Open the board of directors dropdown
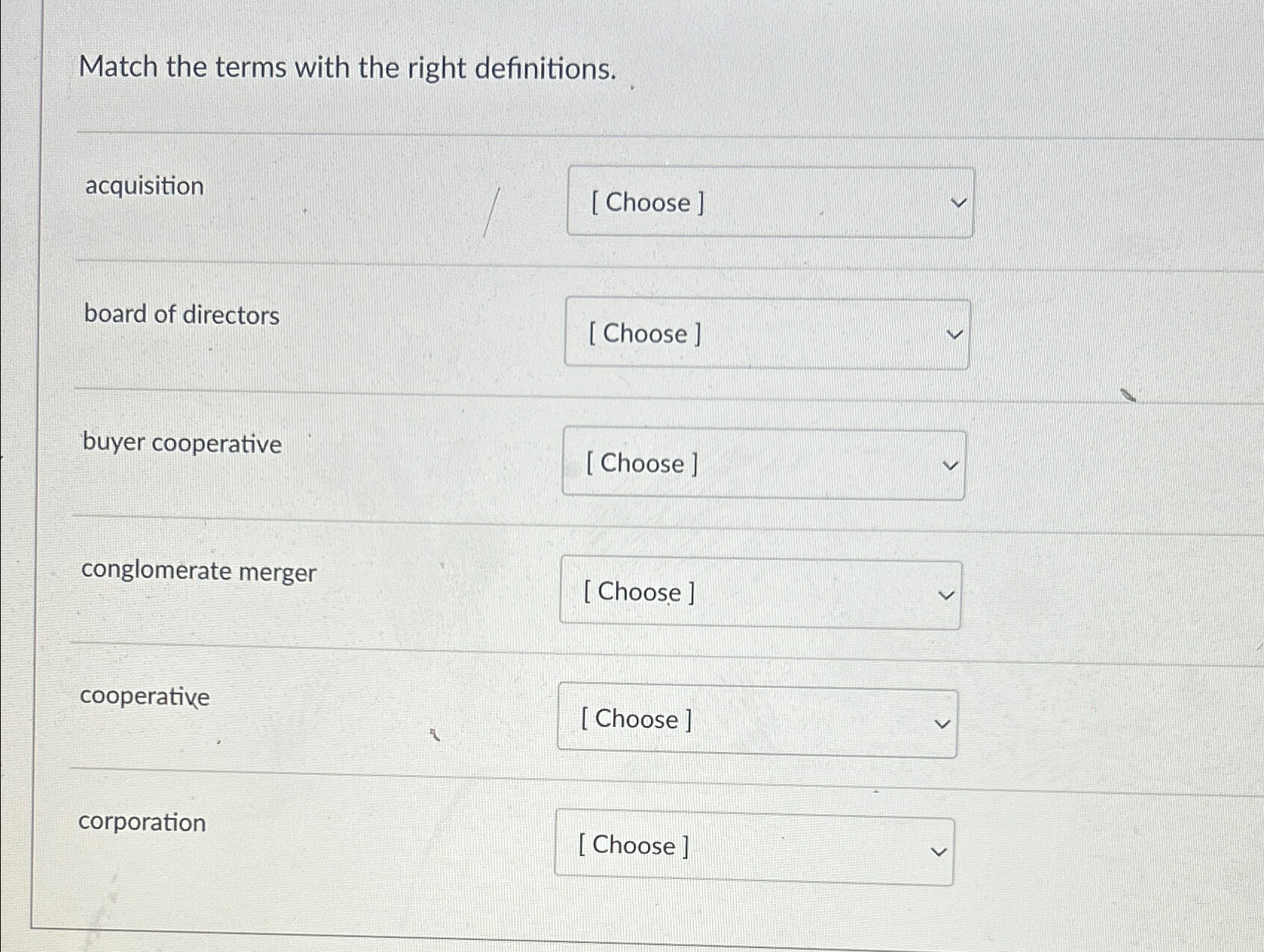This screenshot has height=952, width=1264. pyautogui.click(x=766, y=333)
